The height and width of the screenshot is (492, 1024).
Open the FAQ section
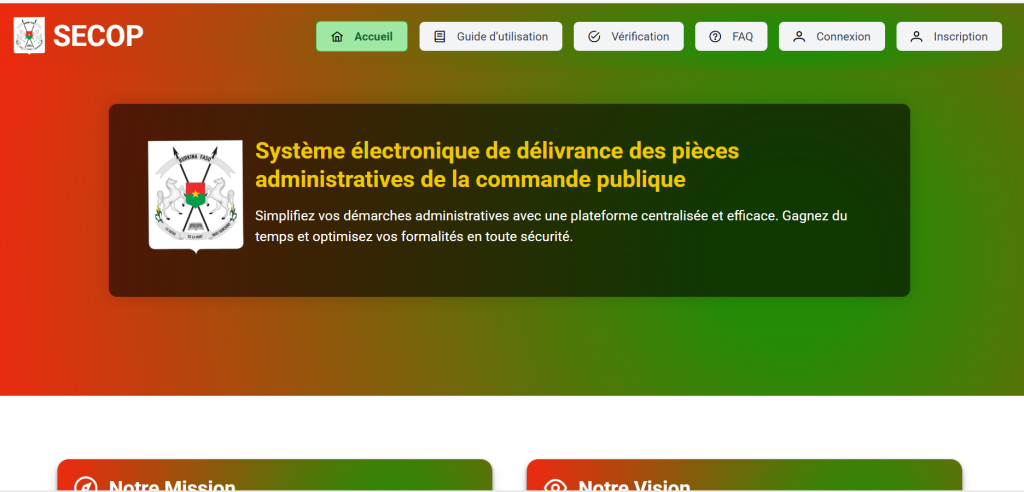tap(742, 37)
